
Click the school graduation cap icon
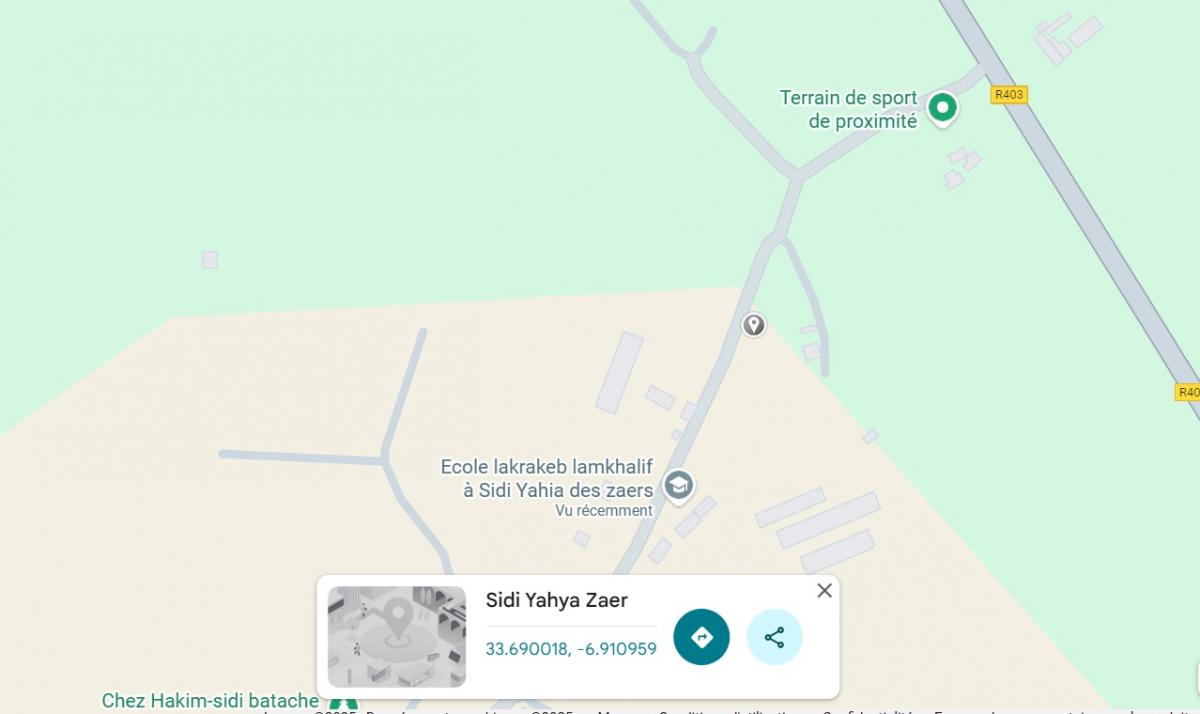[679, 485]
